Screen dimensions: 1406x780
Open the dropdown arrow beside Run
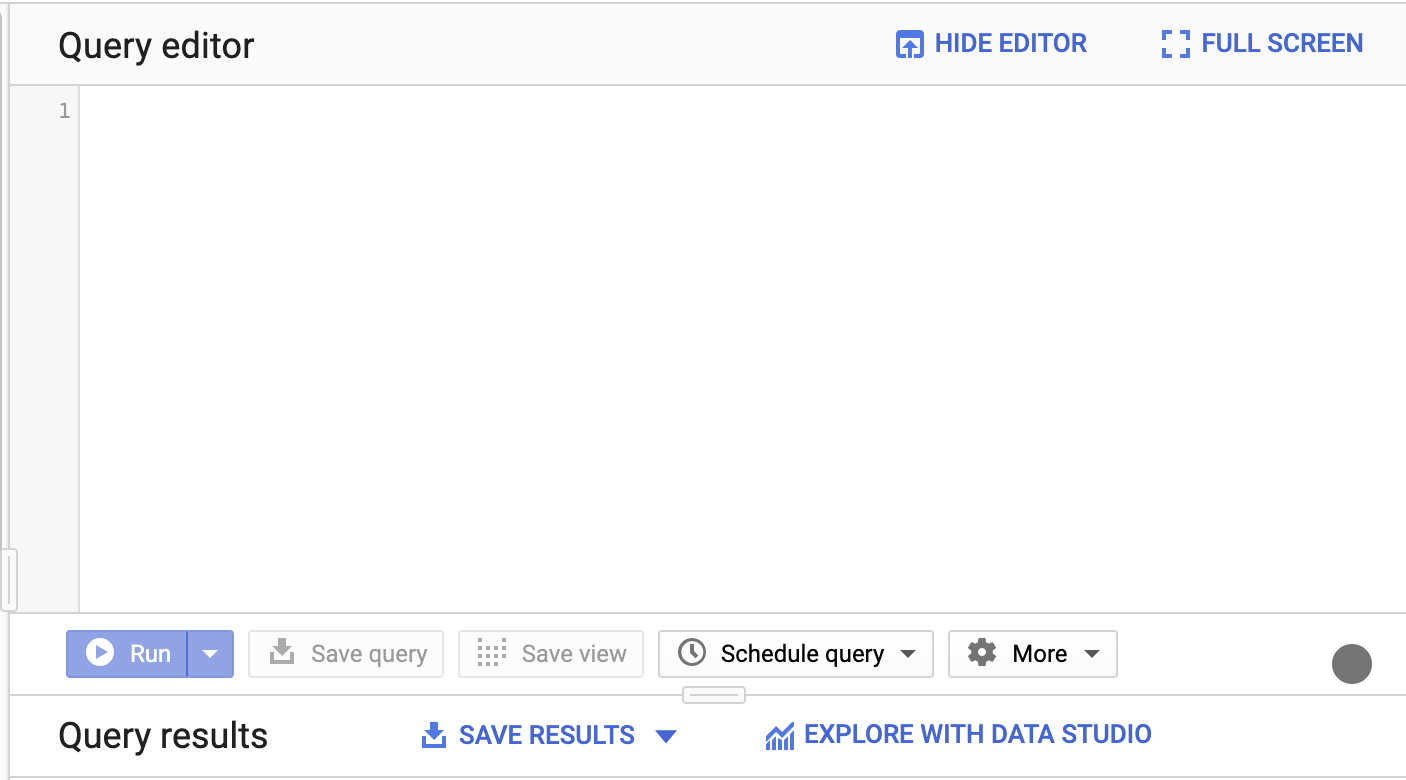(x=210, y=654)
